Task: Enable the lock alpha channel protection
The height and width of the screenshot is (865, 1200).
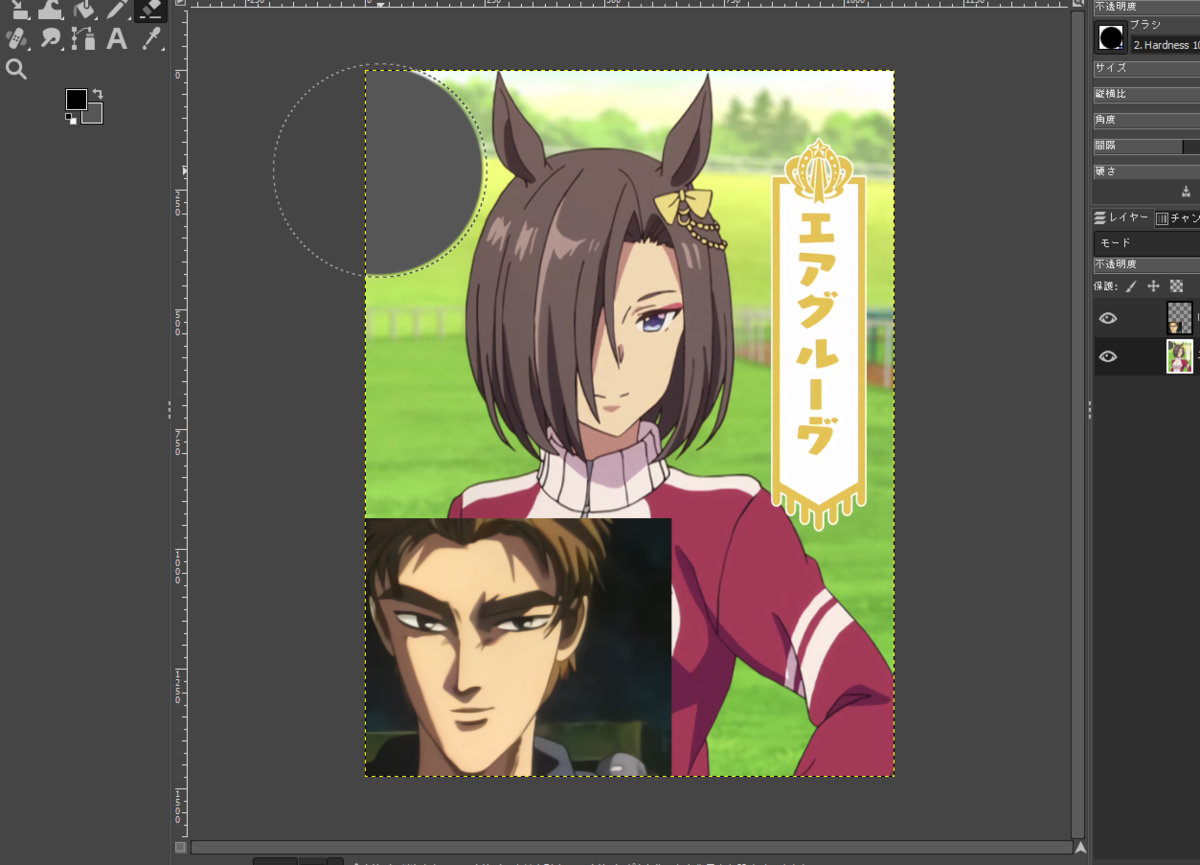Action: 1177,285
